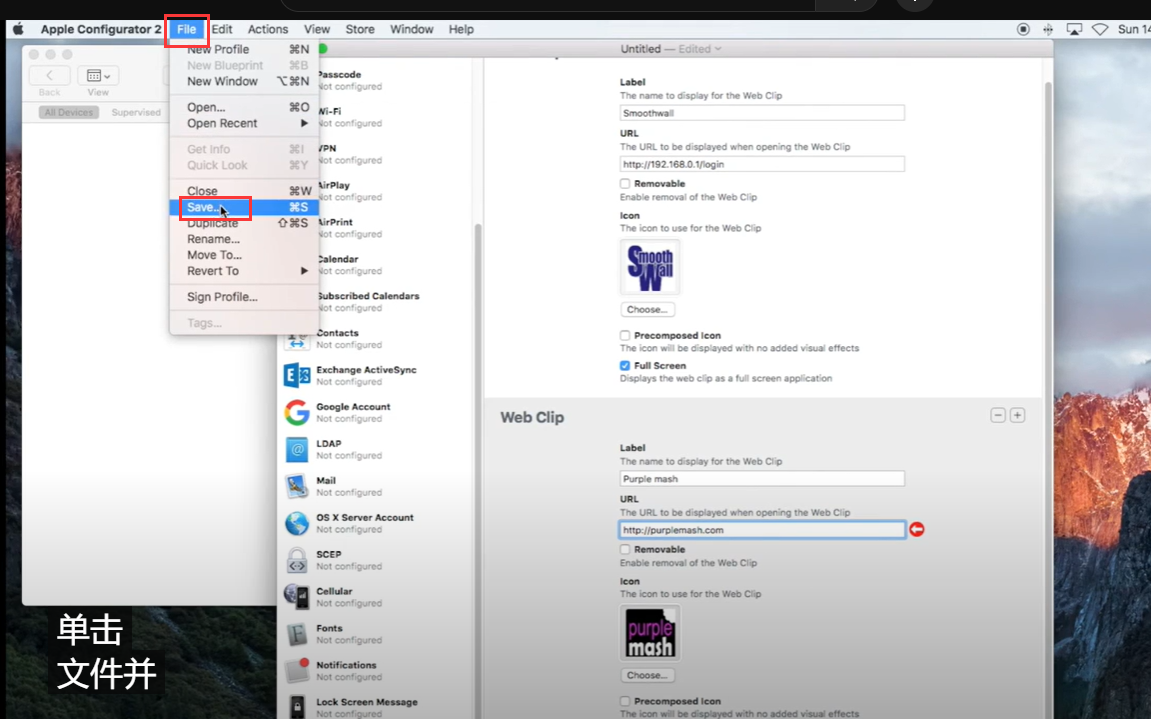Select Duplicate in the File menu
Image resolution: width=1151 pixels, height=719 pixels.
[244, 223]
